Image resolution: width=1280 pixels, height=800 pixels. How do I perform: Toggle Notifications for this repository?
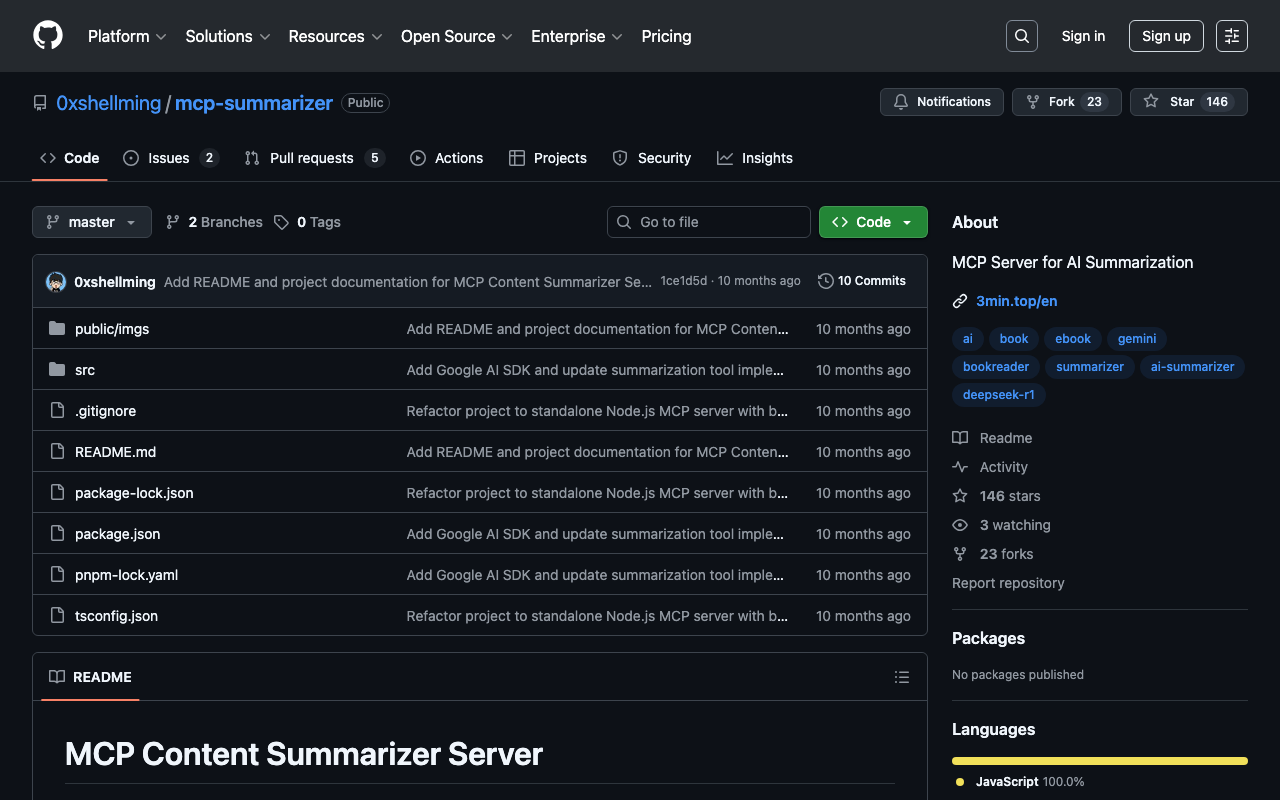(941, 102)
